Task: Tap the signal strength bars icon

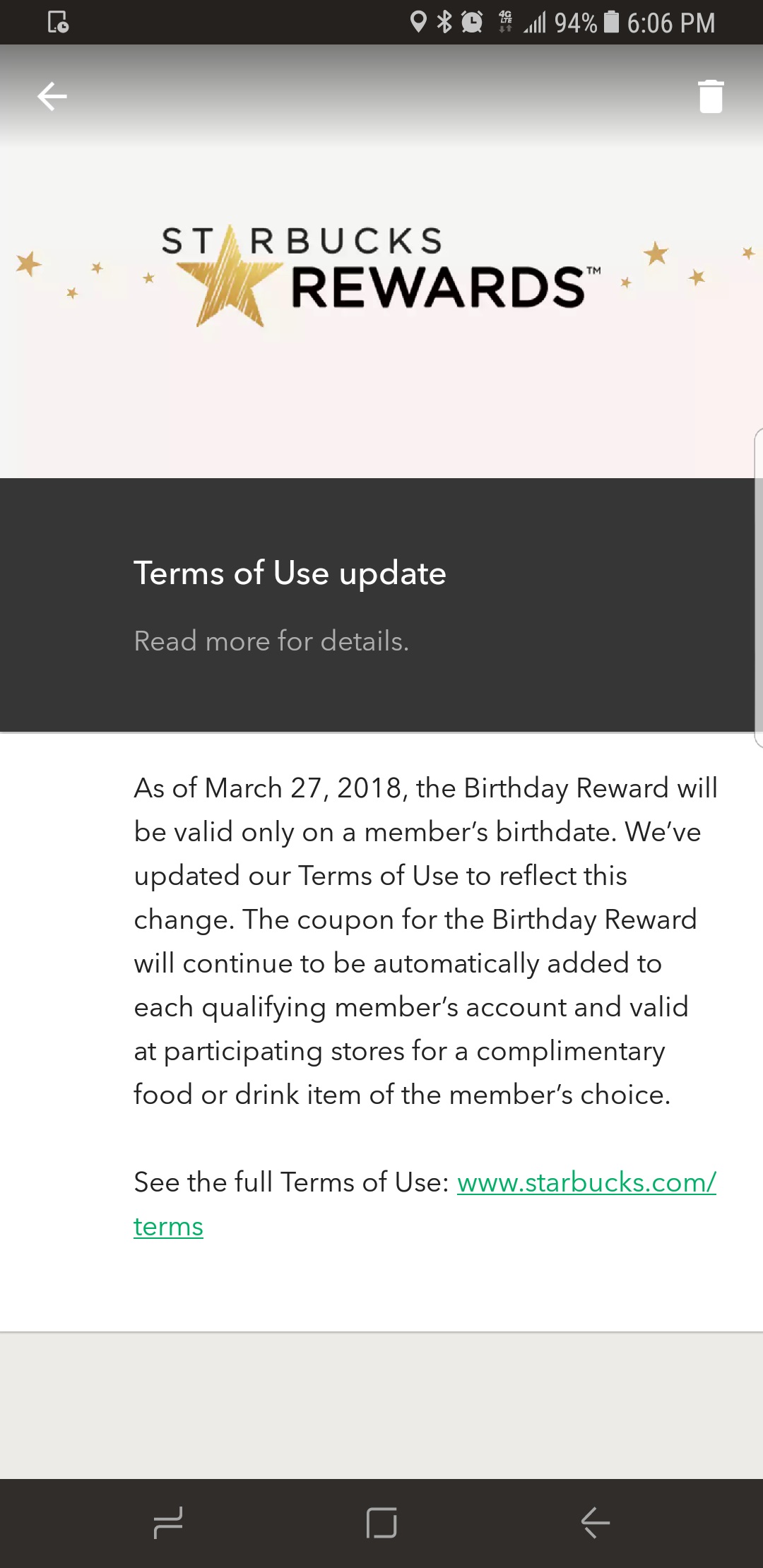Action: pyautogui.click(x=535, y=23)
